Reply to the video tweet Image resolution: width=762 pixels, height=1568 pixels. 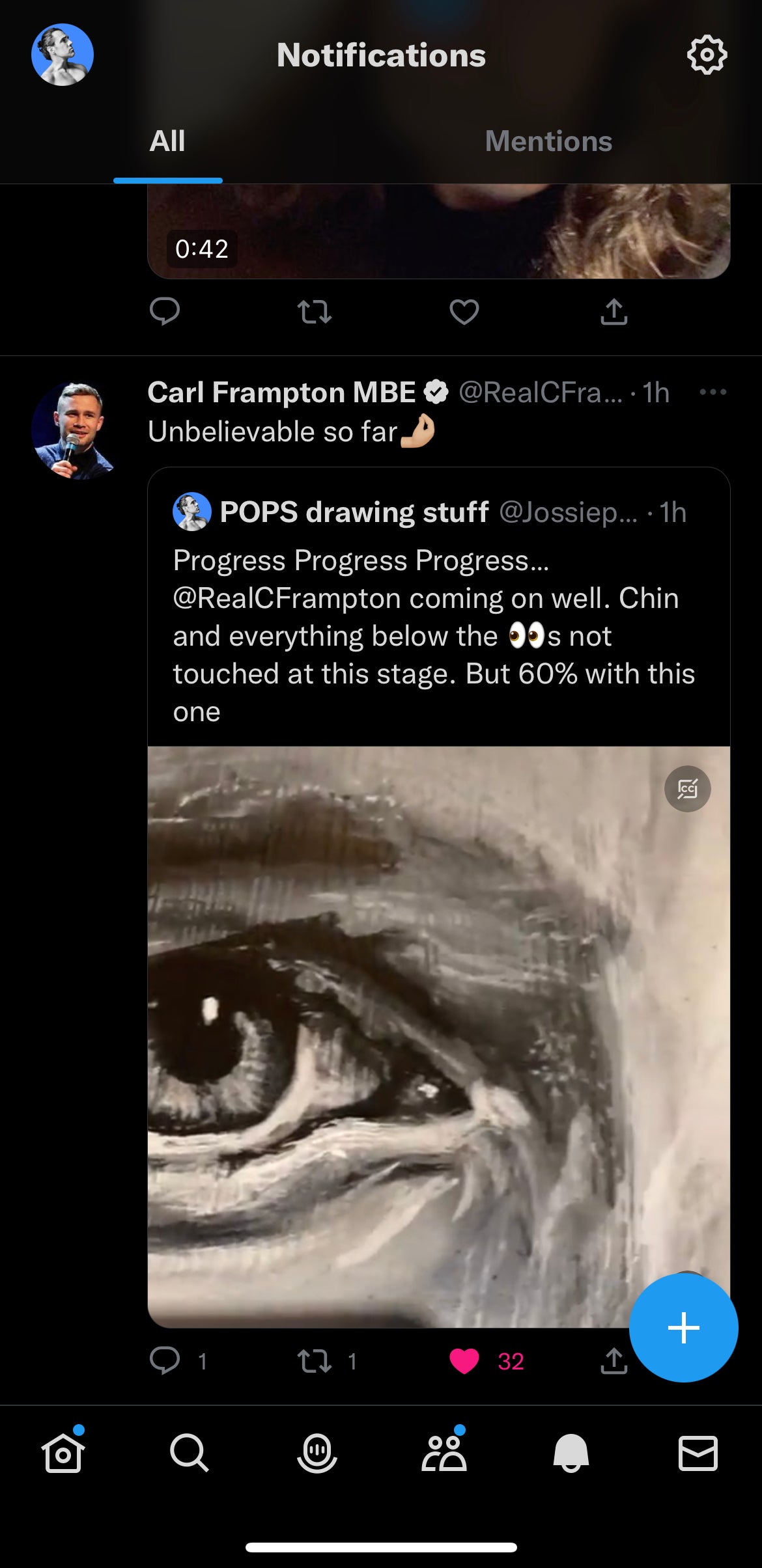165,311
